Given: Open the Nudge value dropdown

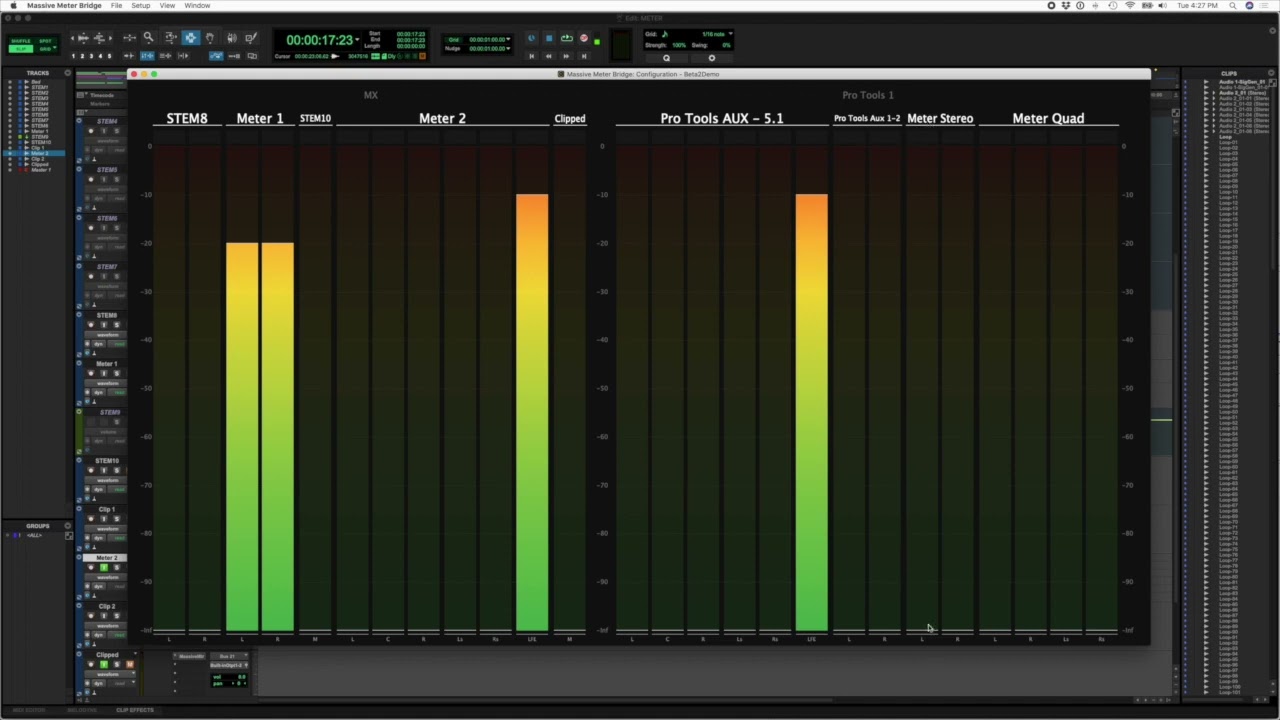Looking at the screenshot, I should pos(508,48).
